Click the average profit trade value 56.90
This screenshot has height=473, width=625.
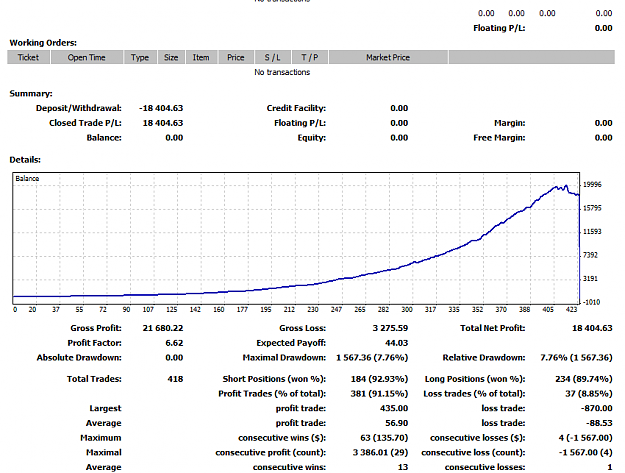click(397, 423)
